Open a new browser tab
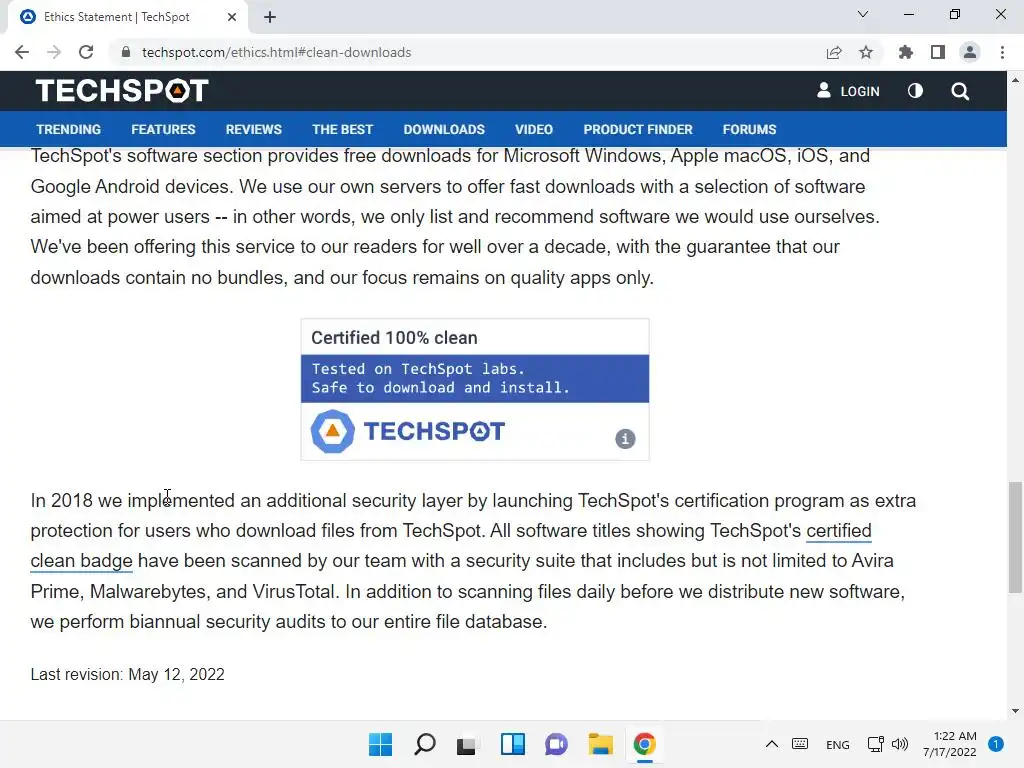This screenshot has width=1024, height=768. coord(270,17)
